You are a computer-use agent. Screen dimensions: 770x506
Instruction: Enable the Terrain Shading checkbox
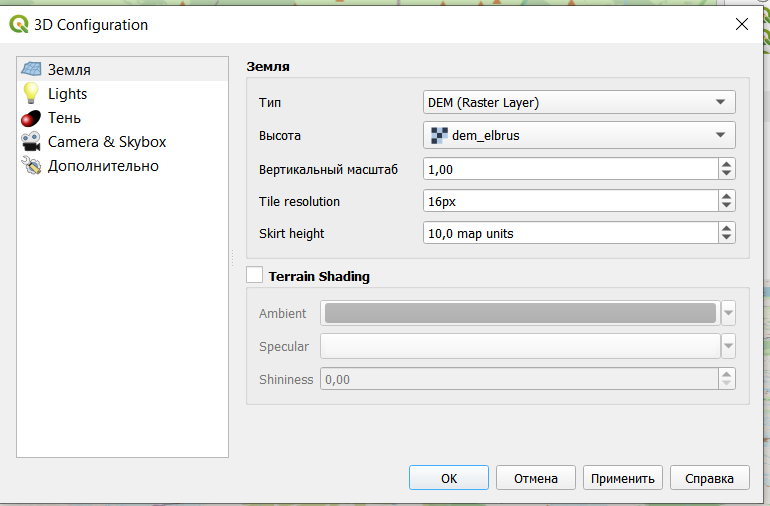click(255, 275)
